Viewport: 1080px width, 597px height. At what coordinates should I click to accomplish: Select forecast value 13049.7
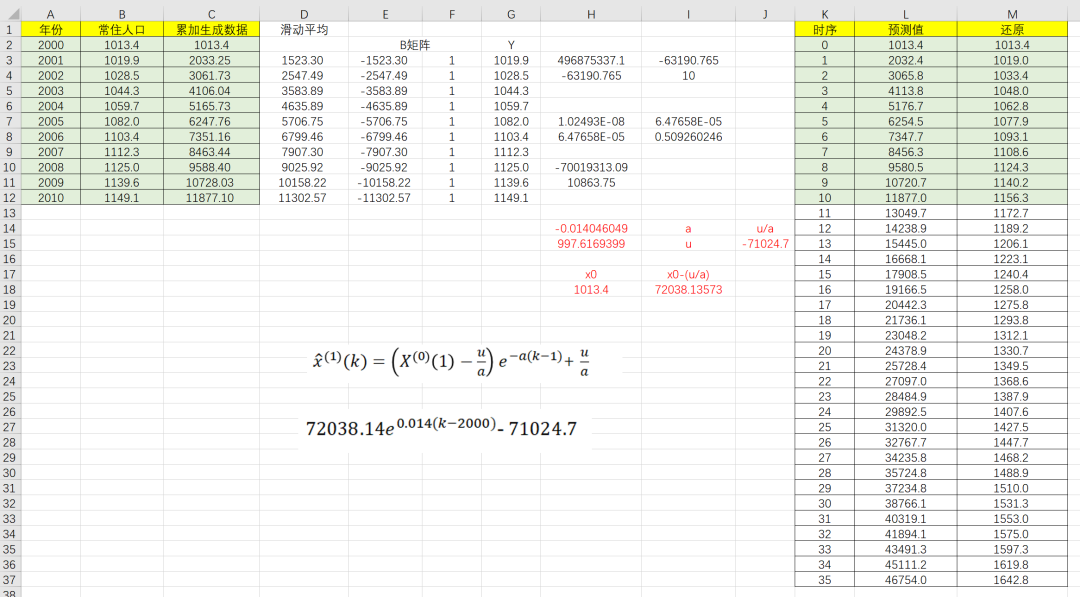(905, 213)
